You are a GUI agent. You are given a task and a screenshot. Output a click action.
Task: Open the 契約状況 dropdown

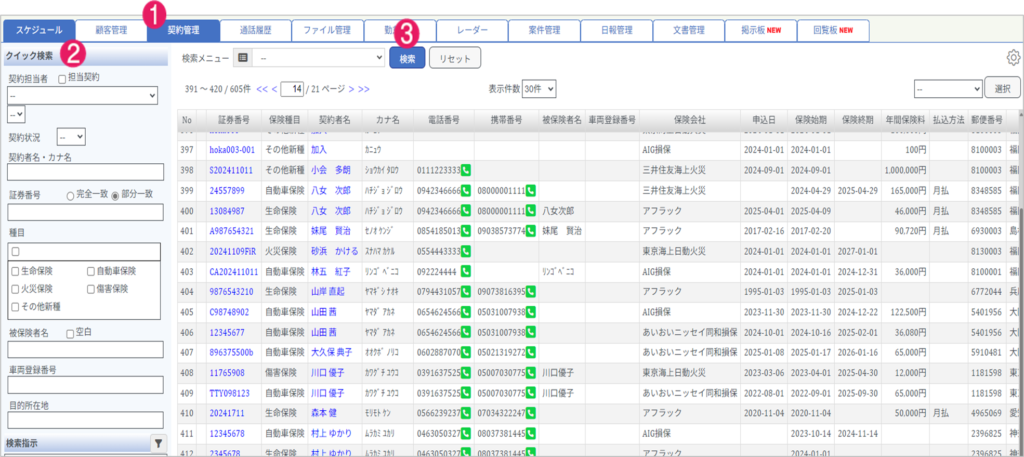(x=71, y=137)
